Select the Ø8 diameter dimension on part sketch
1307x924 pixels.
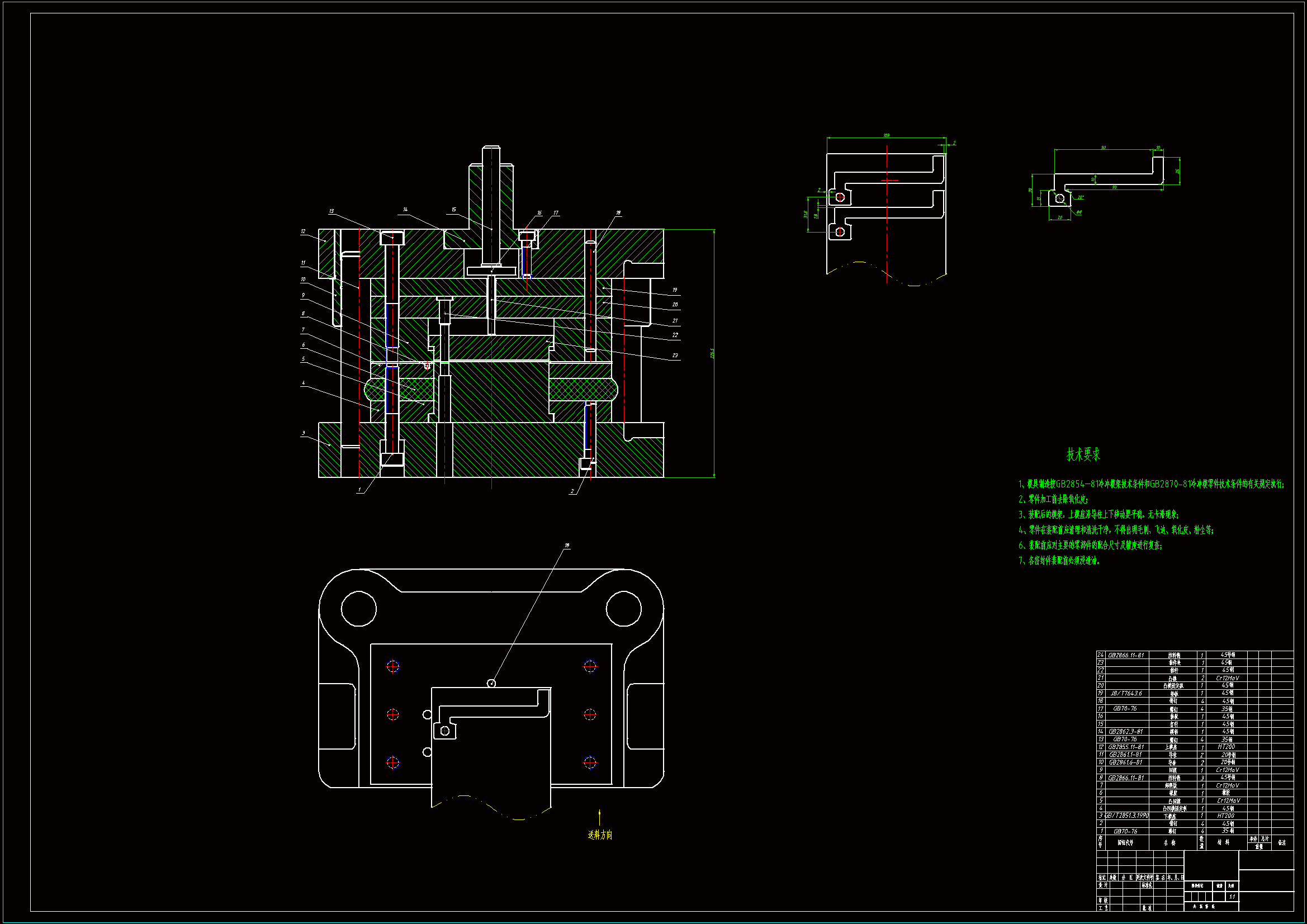(1079, 212)
